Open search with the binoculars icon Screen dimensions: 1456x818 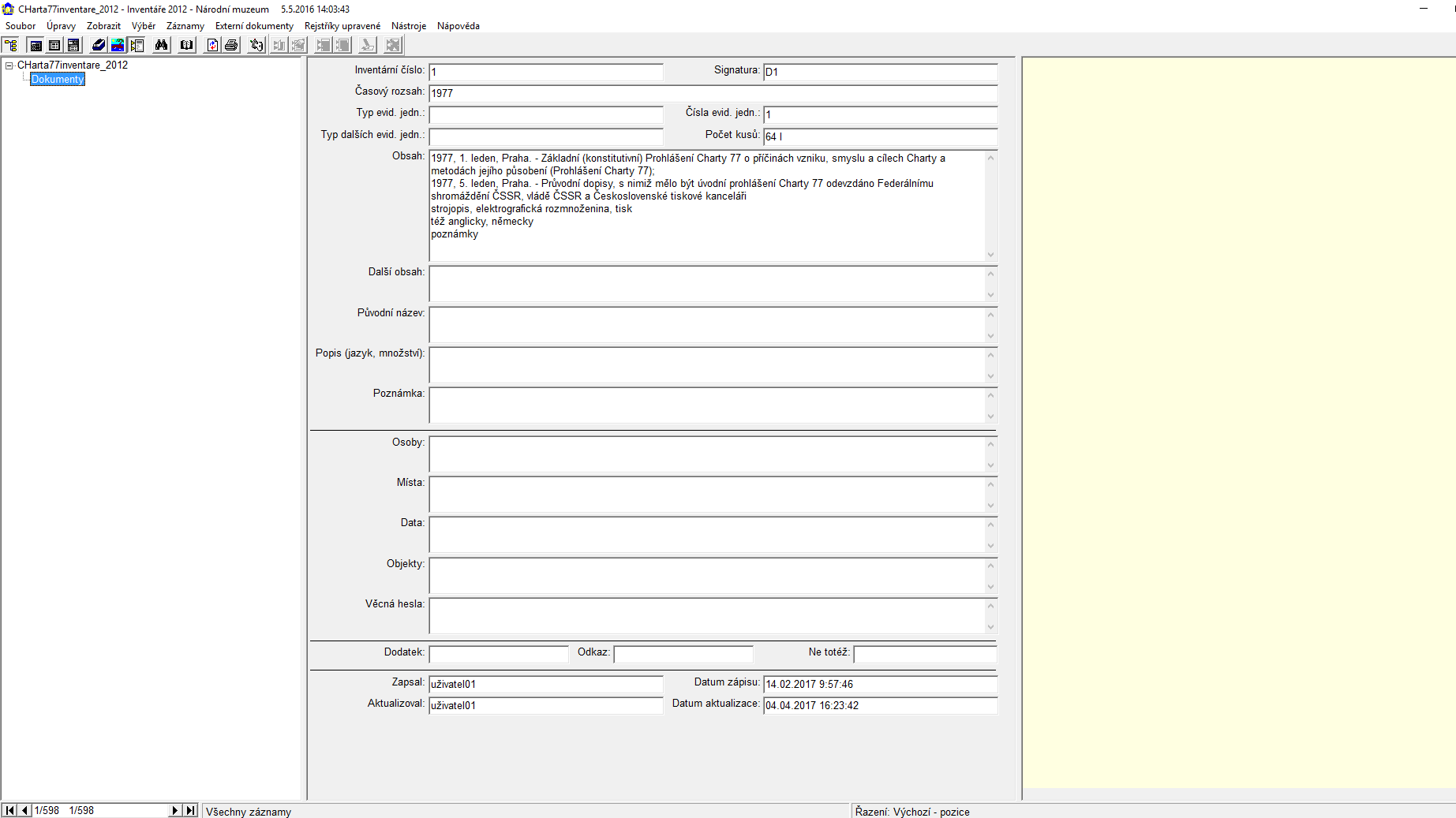pos(162,45)
